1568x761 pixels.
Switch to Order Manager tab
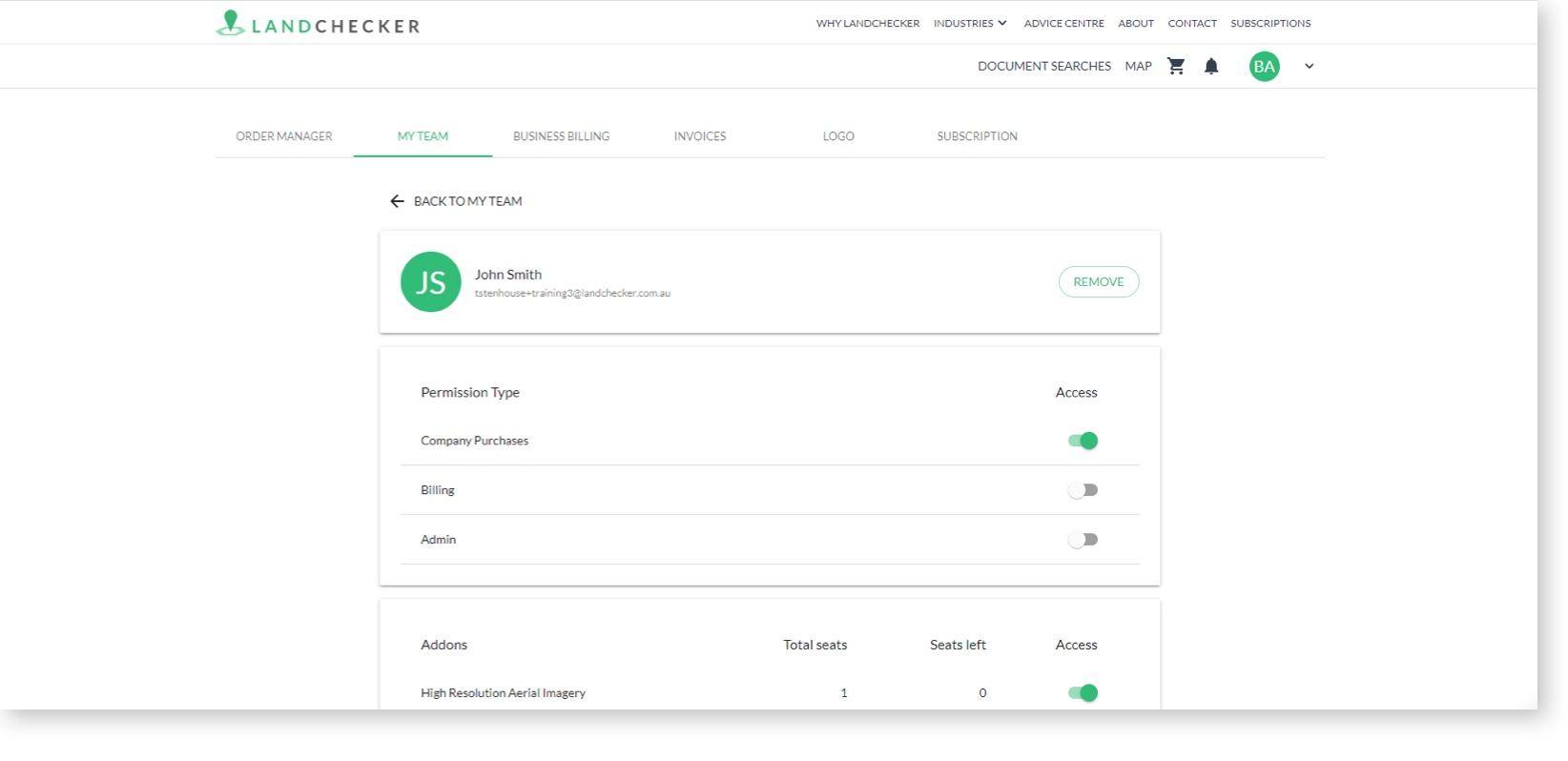click(284, 136)
